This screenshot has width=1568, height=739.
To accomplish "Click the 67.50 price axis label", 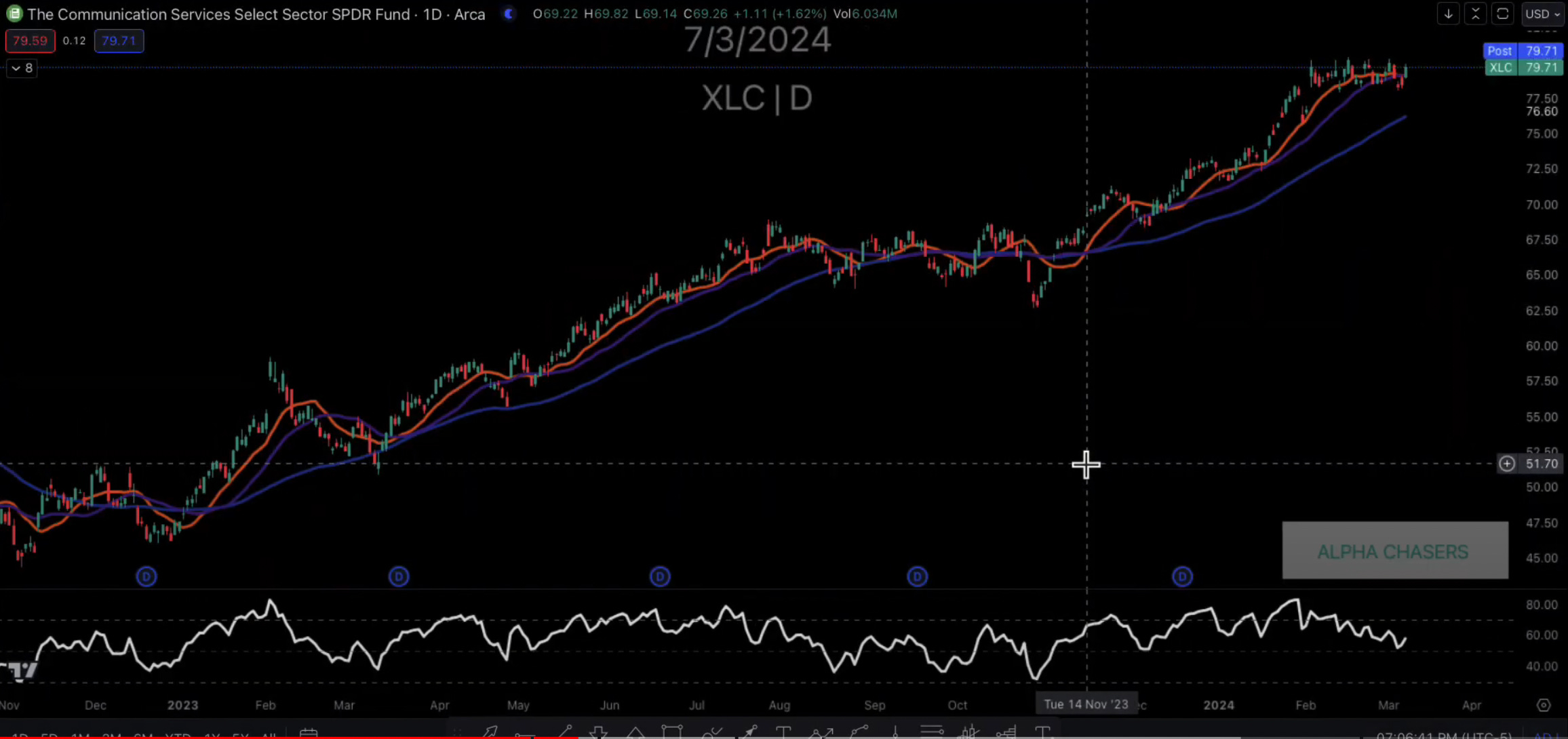I will coord(1542,240).
